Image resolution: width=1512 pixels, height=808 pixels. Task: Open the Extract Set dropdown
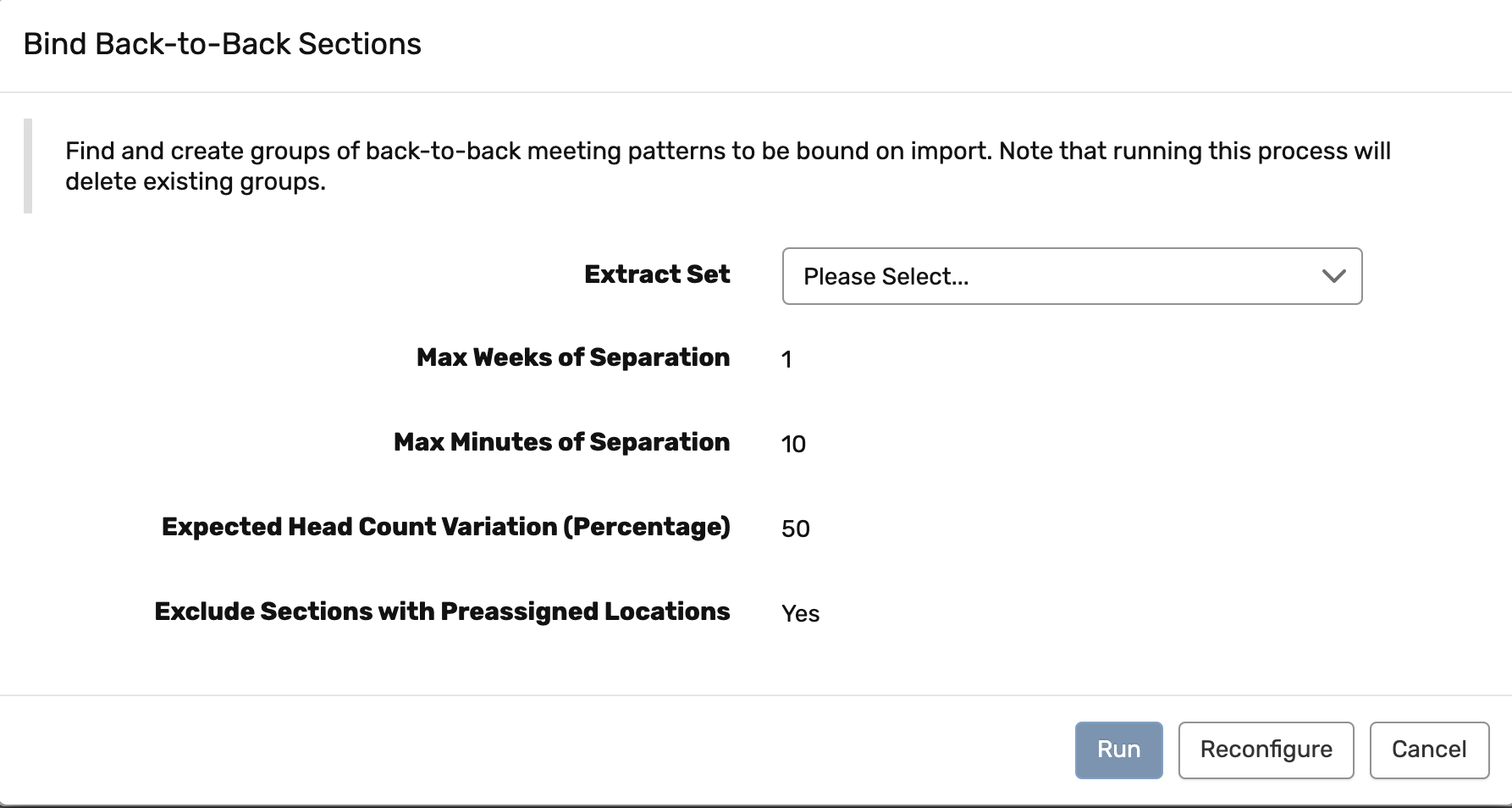(1071, 276)
